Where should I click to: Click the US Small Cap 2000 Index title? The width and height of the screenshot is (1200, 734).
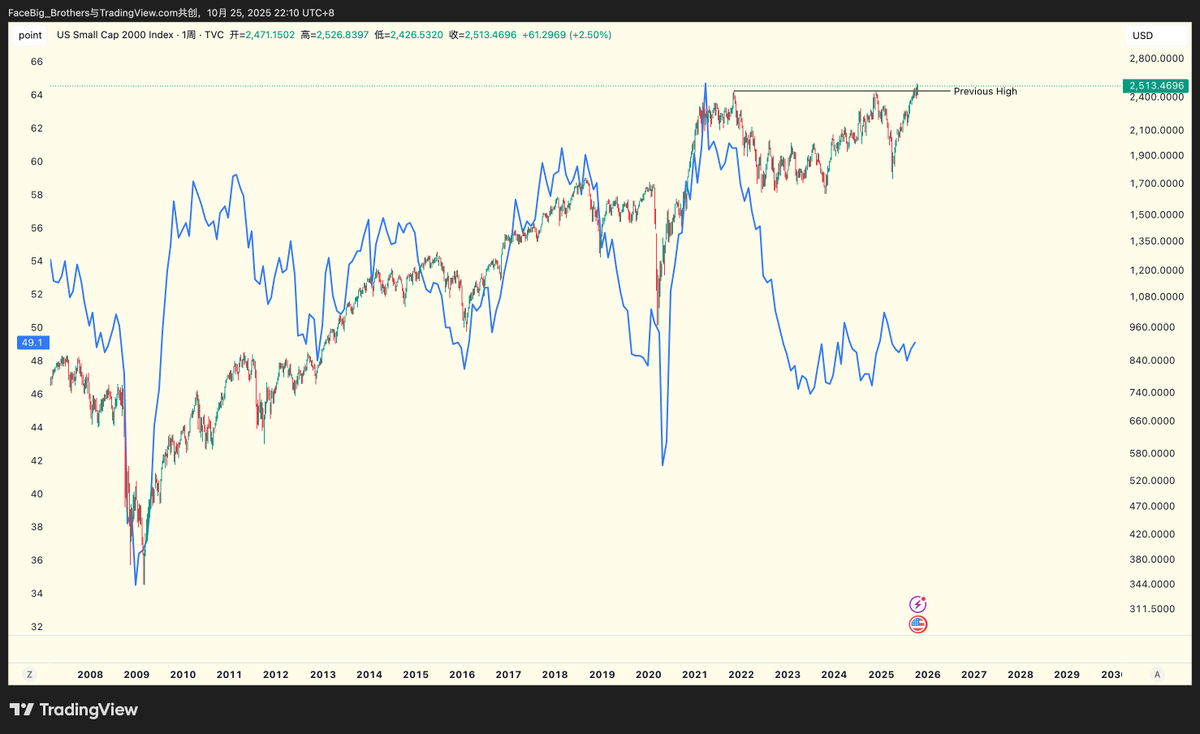tap(113, 35)
